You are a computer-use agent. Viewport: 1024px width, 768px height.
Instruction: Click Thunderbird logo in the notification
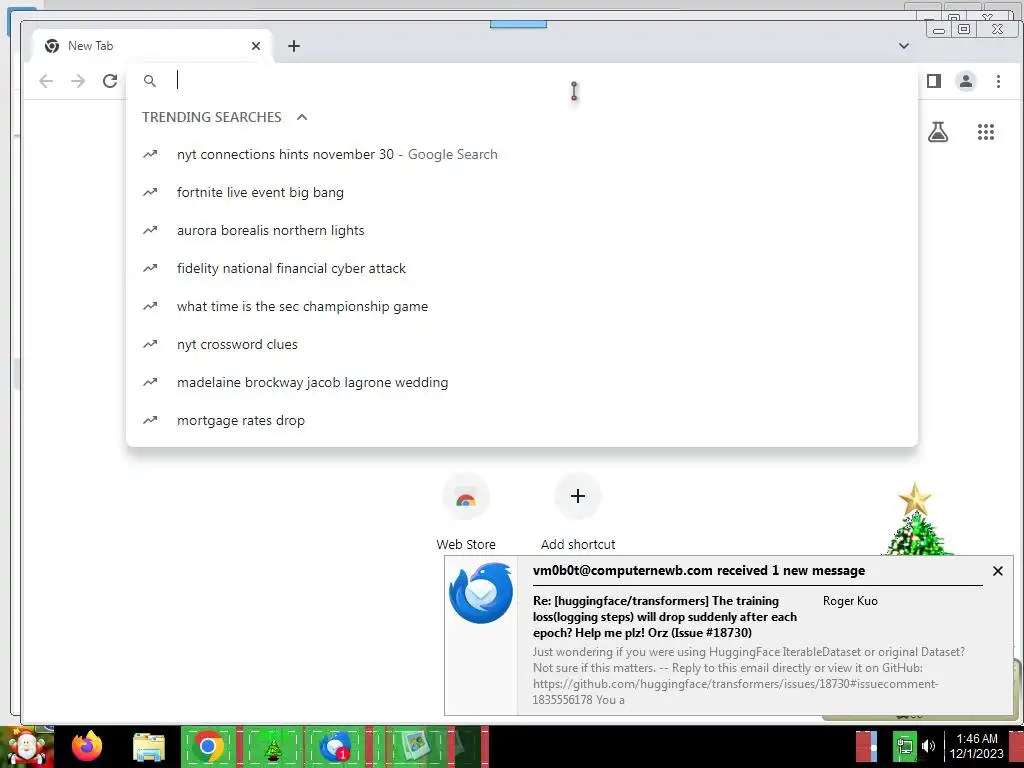click(x=481, y=593)
